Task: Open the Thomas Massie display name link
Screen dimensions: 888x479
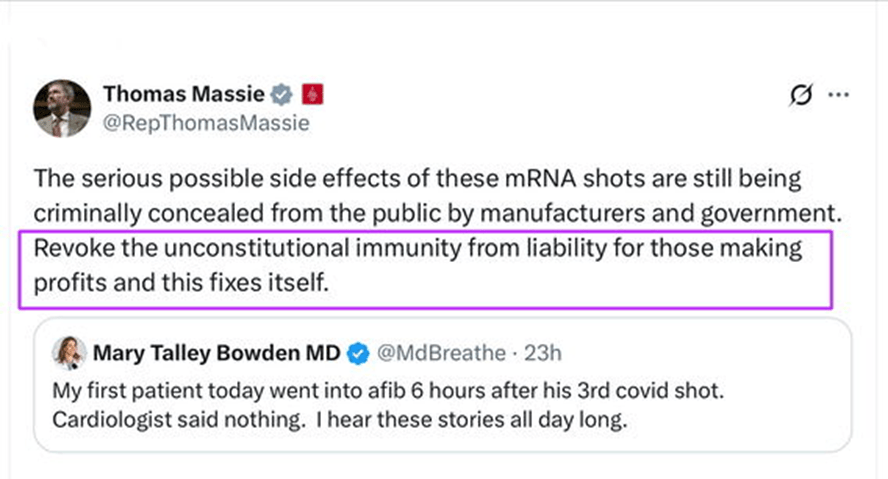Action: click(183, 95)
